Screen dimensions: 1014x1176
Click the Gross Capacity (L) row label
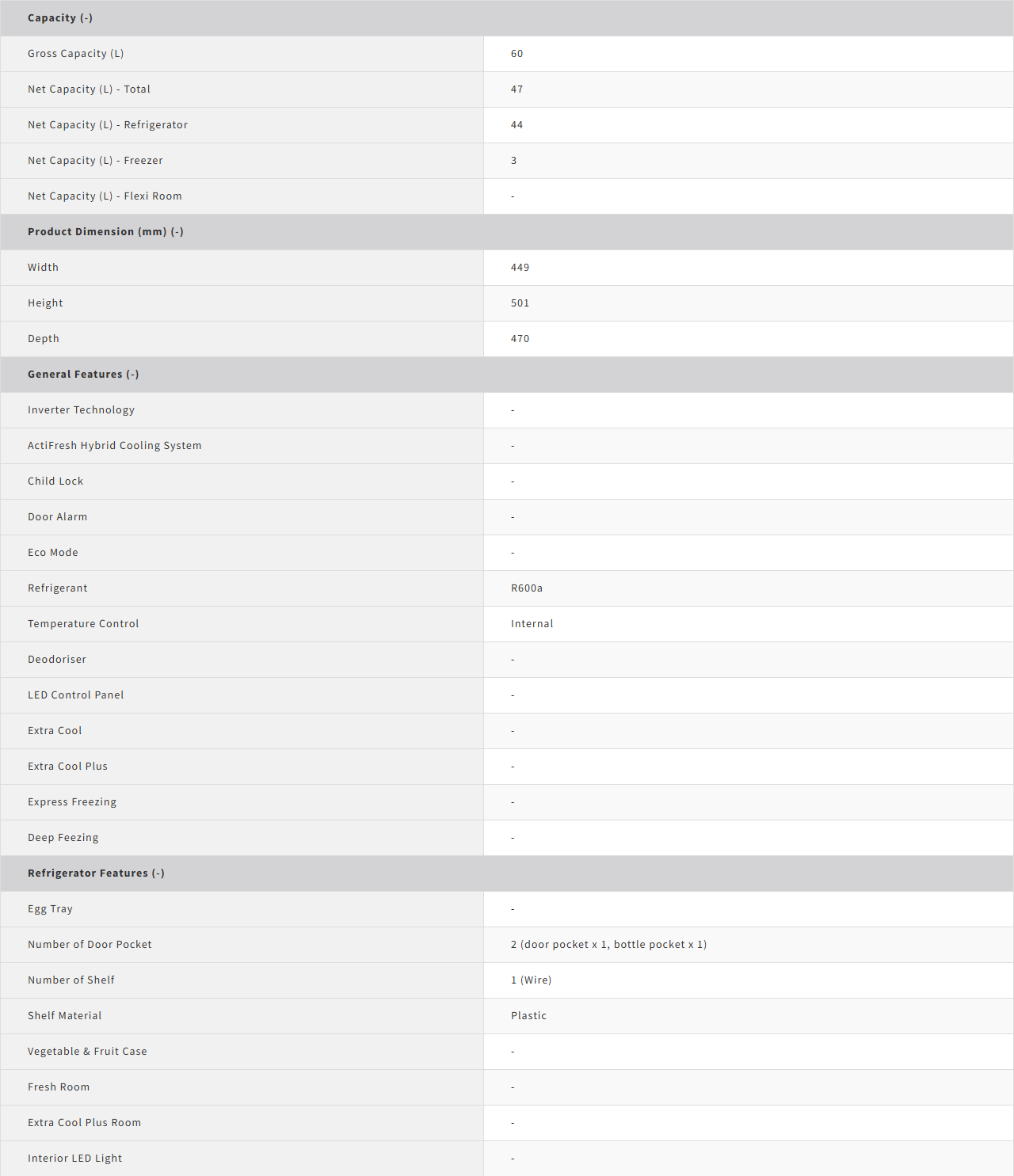coord(75,54)
